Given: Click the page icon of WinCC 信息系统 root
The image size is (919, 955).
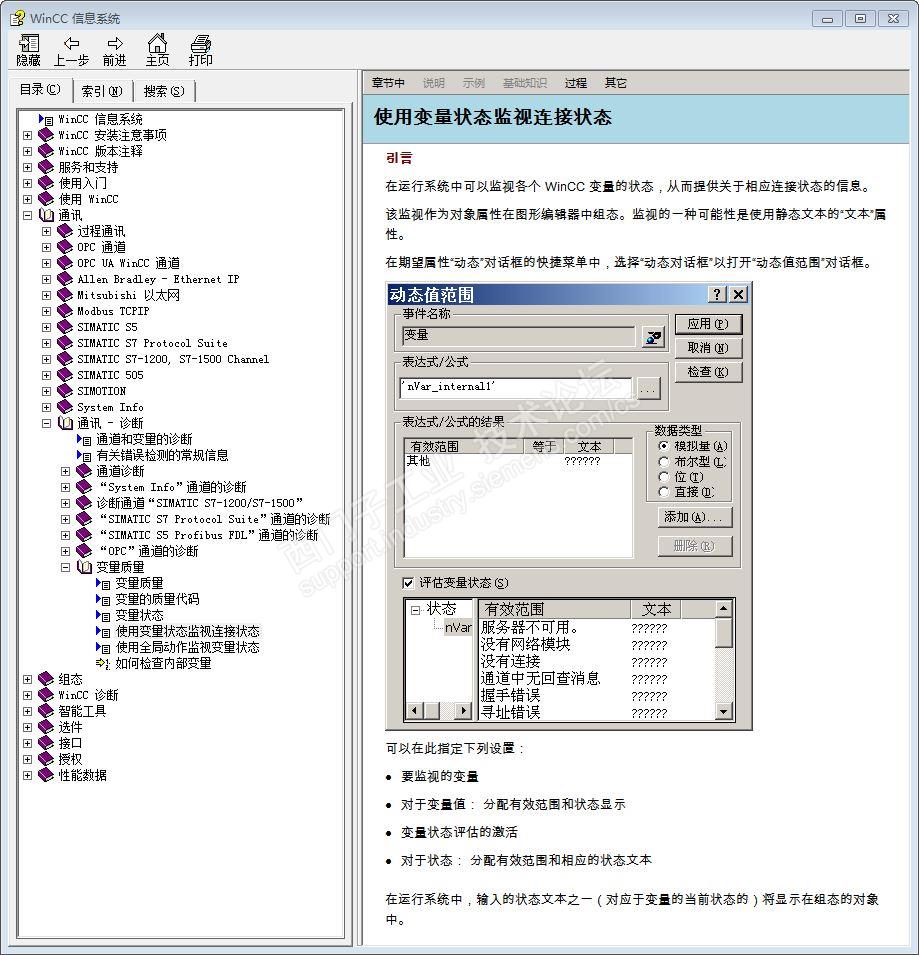Looking at the screenshot, I should 46,119.
